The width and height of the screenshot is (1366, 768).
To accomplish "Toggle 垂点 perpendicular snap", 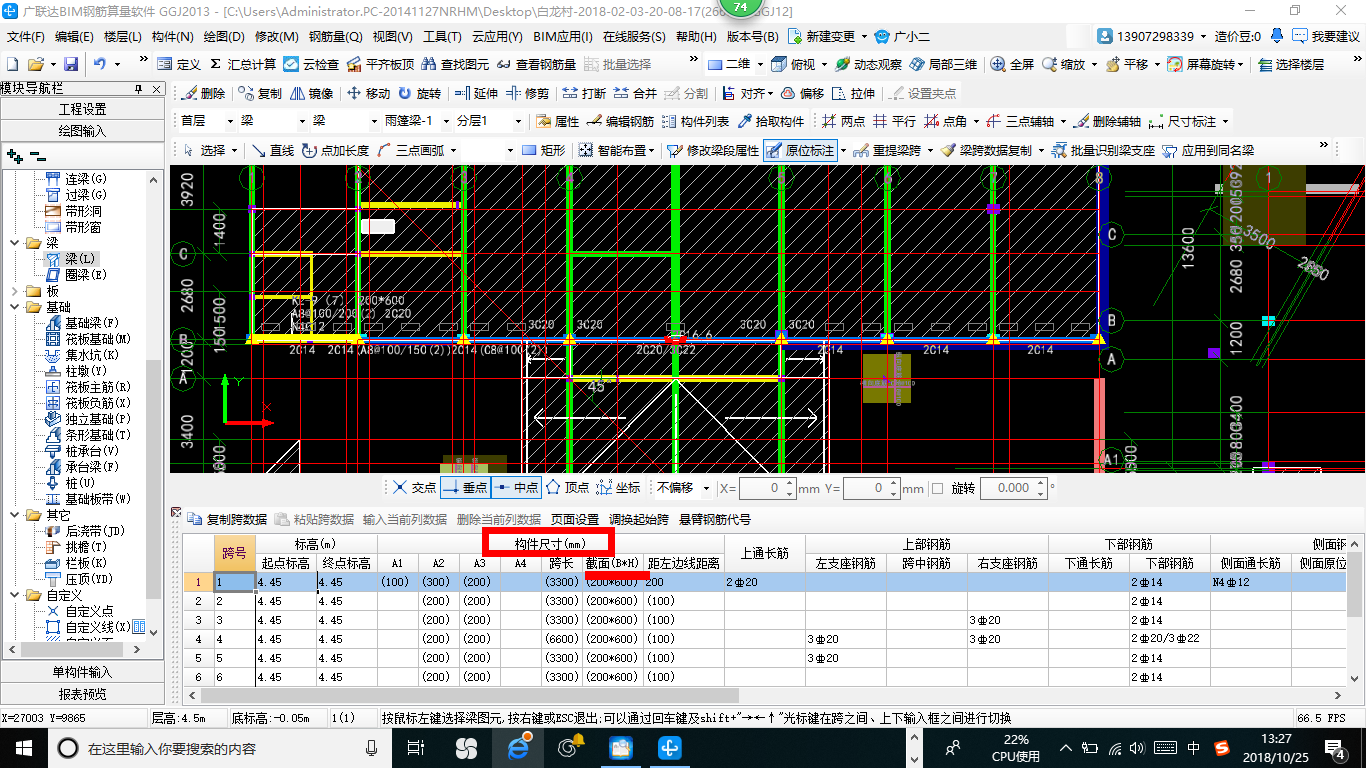I will coord(465,488).
